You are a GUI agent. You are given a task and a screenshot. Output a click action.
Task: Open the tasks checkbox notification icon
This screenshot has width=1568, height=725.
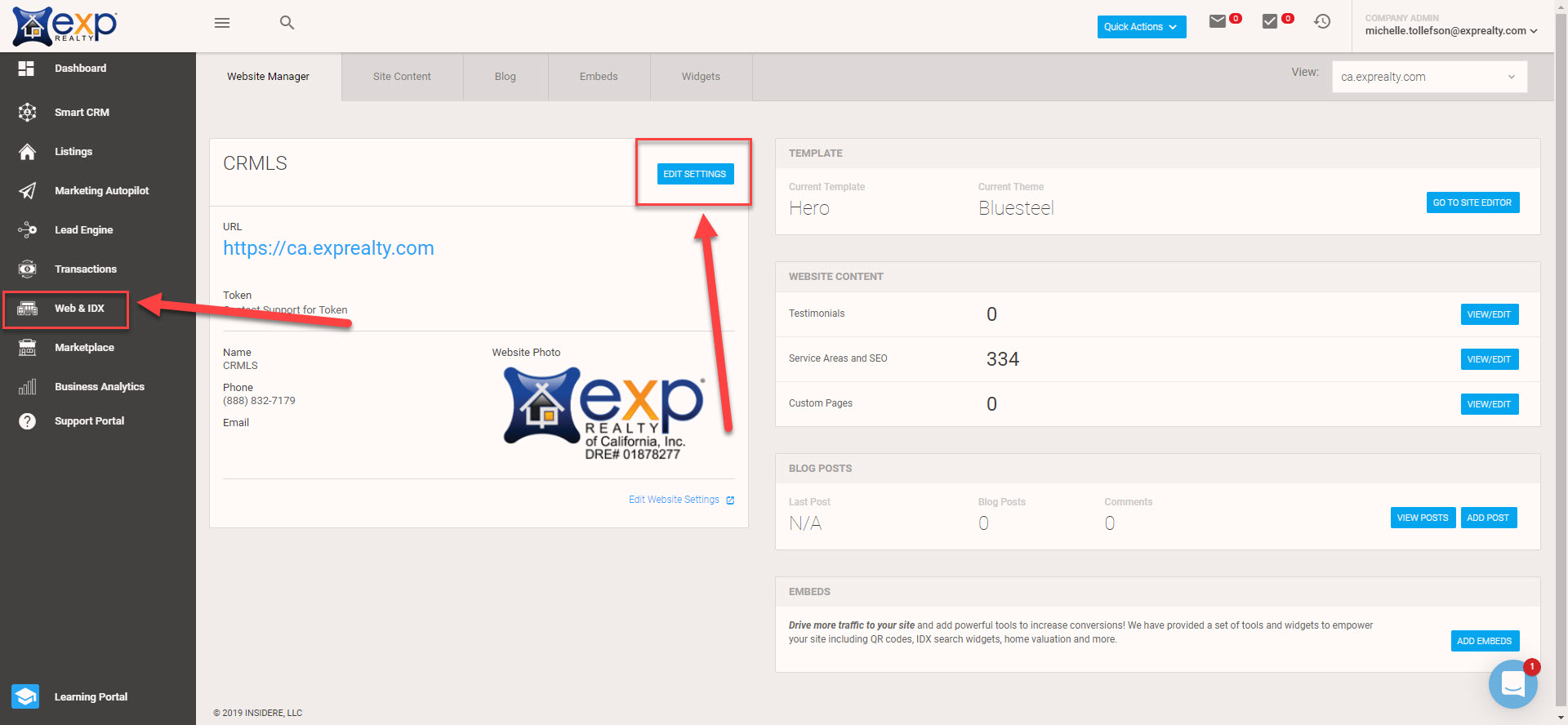click(x=1270, y=21)
